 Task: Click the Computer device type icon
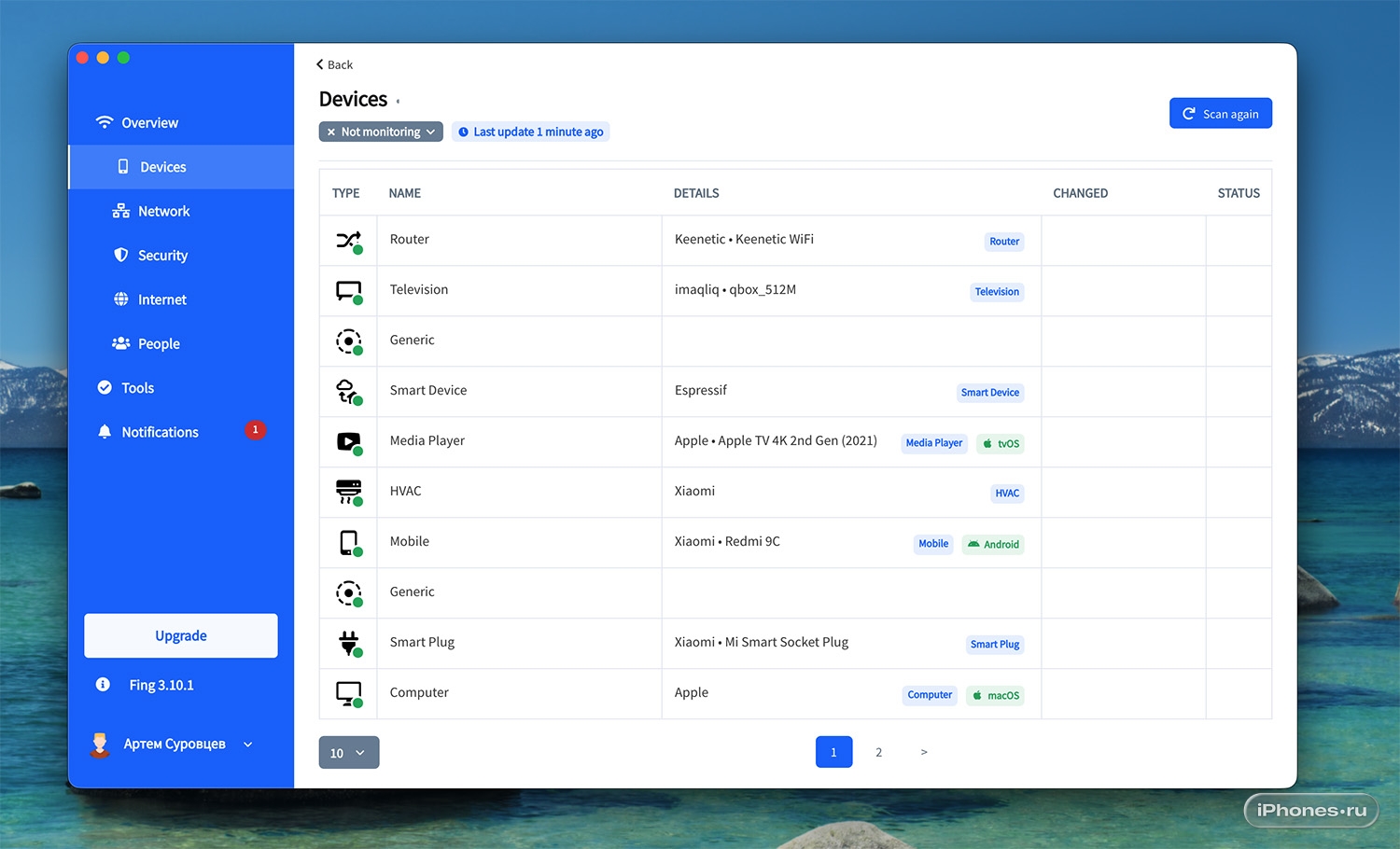pos(348,693)
